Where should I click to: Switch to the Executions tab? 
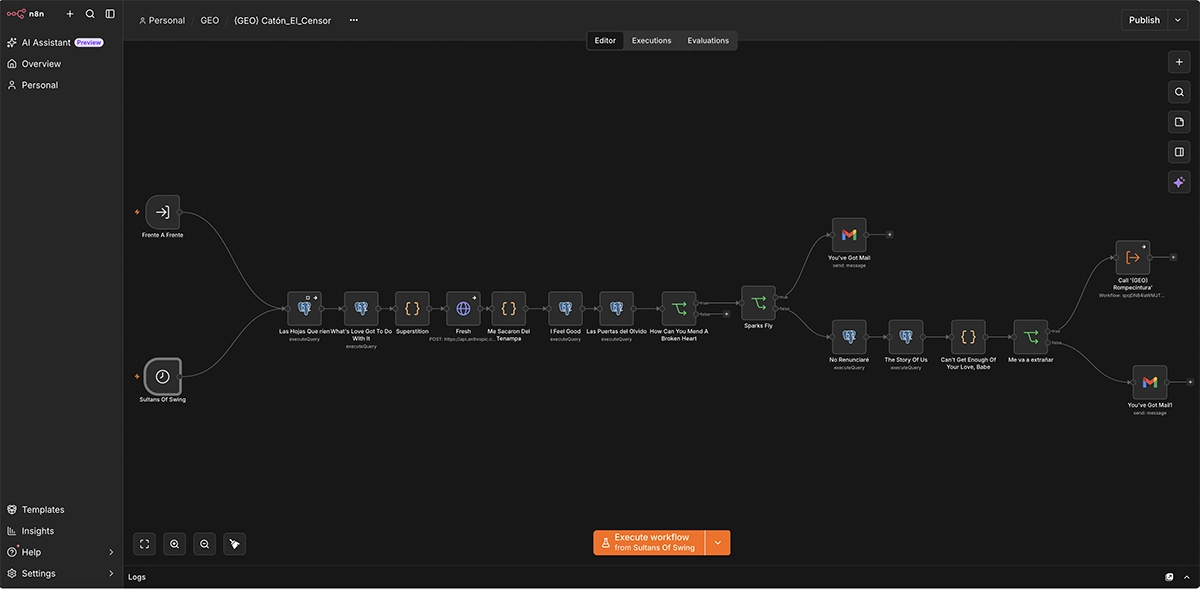click(x=652, y=41)
